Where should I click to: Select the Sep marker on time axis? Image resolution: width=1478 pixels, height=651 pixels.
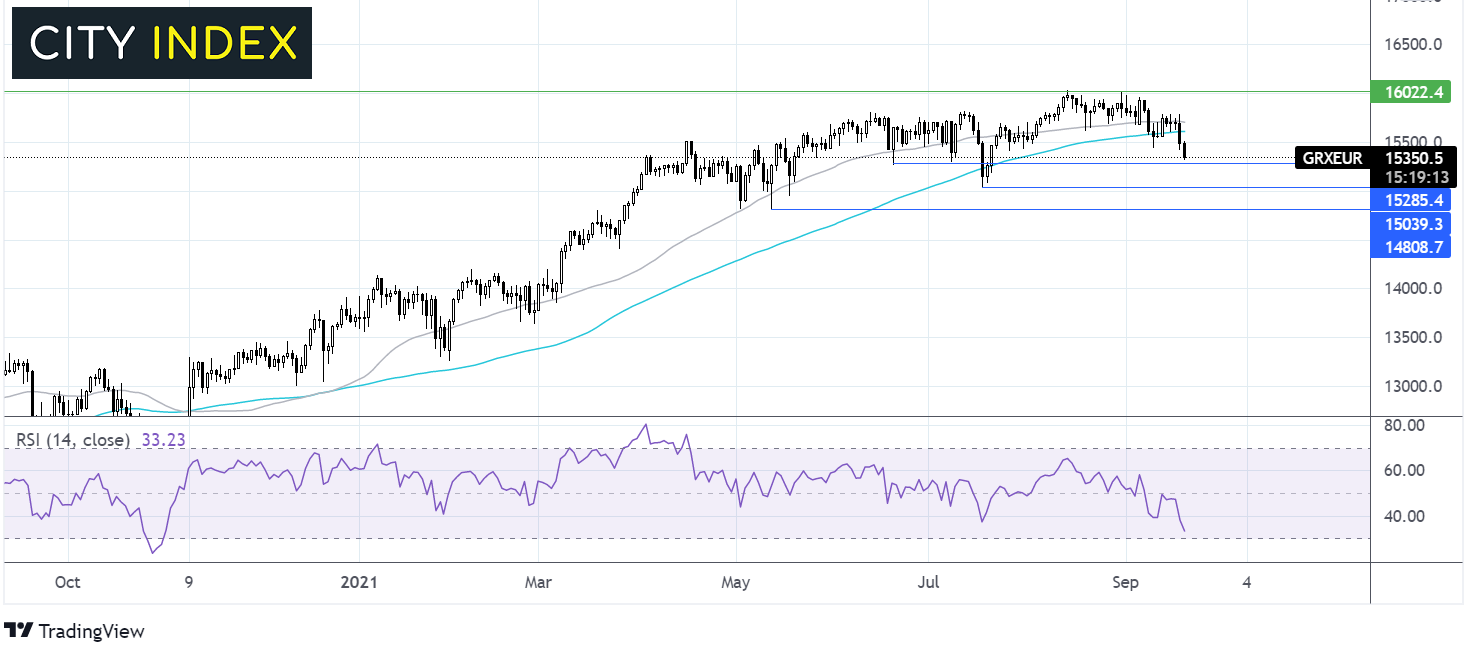(1125, 581)
